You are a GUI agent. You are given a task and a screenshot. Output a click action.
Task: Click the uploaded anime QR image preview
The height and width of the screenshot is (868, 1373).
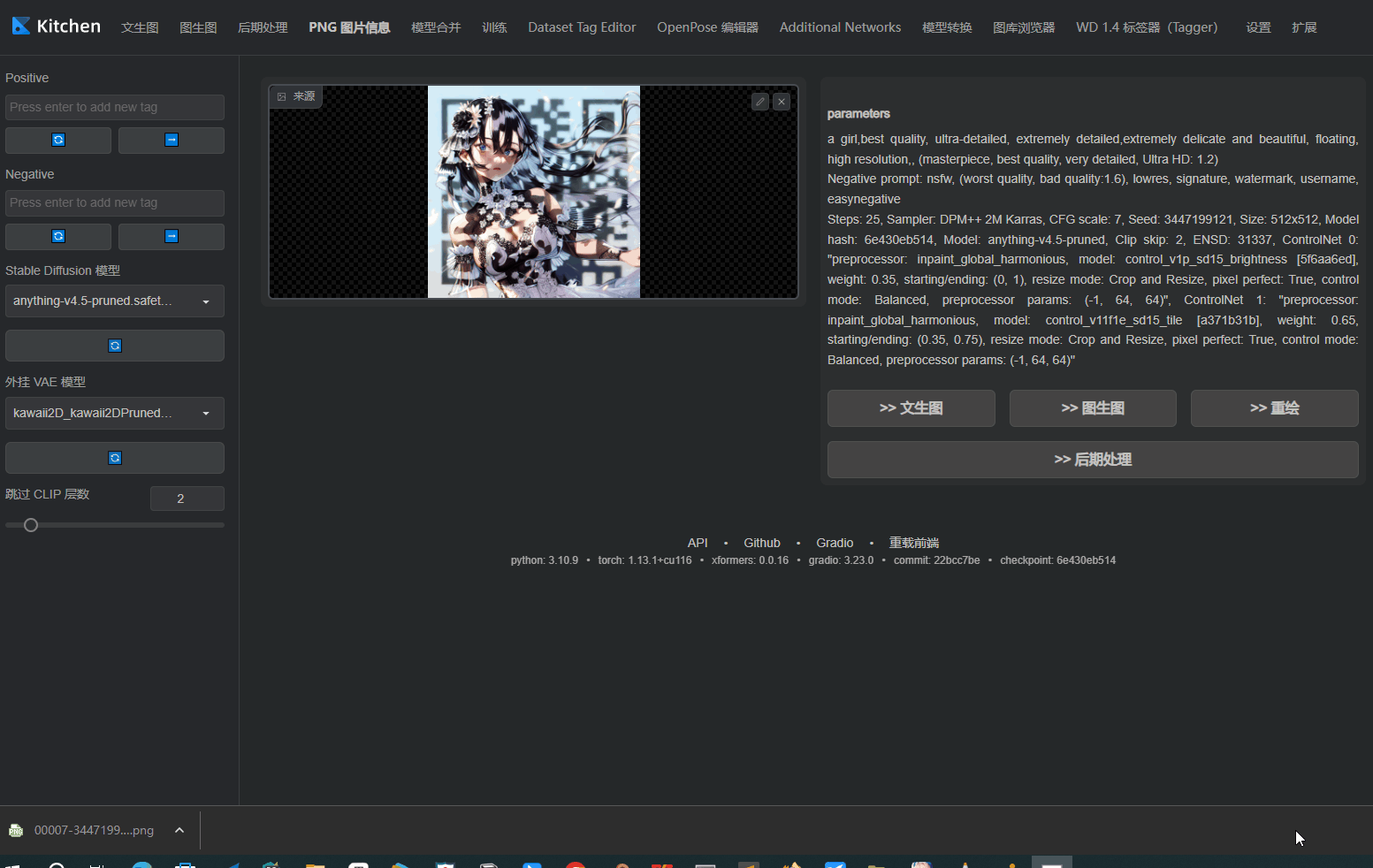click(534, 192)
